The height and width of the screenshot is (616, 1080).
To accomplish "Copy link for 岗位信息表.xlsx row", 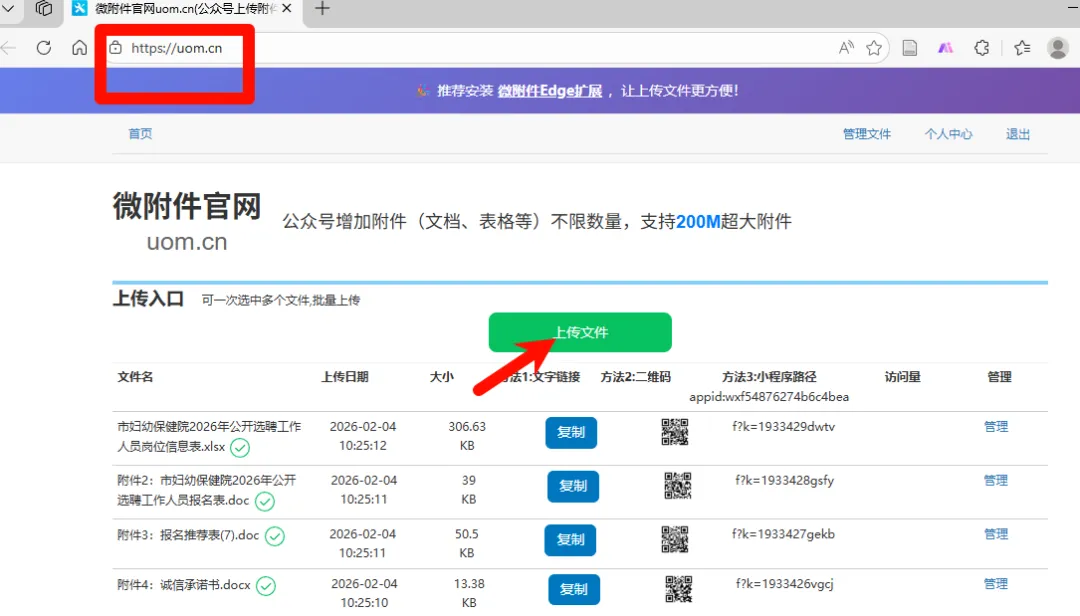I will [571, 433].
